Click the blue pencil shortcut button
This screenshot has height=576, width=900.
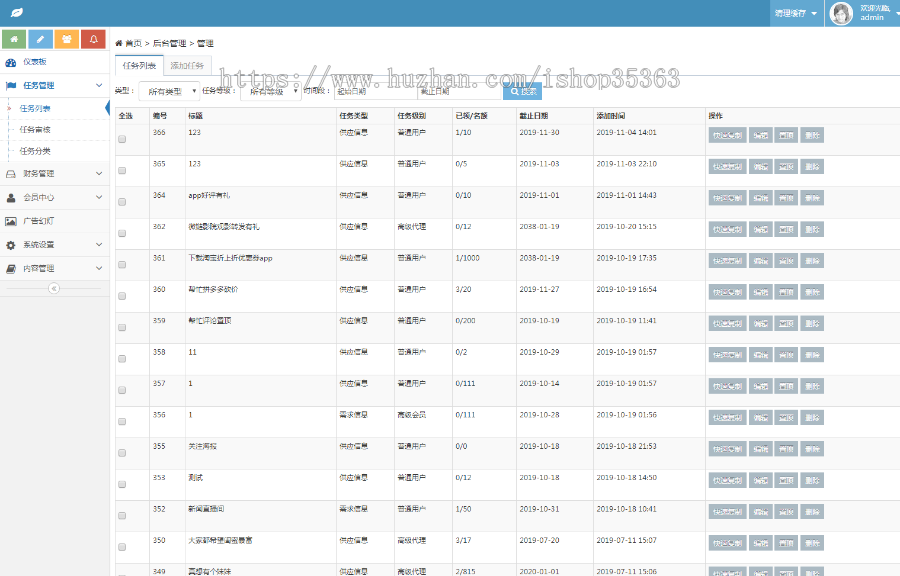pyautogui.click(x=41, y=40)
